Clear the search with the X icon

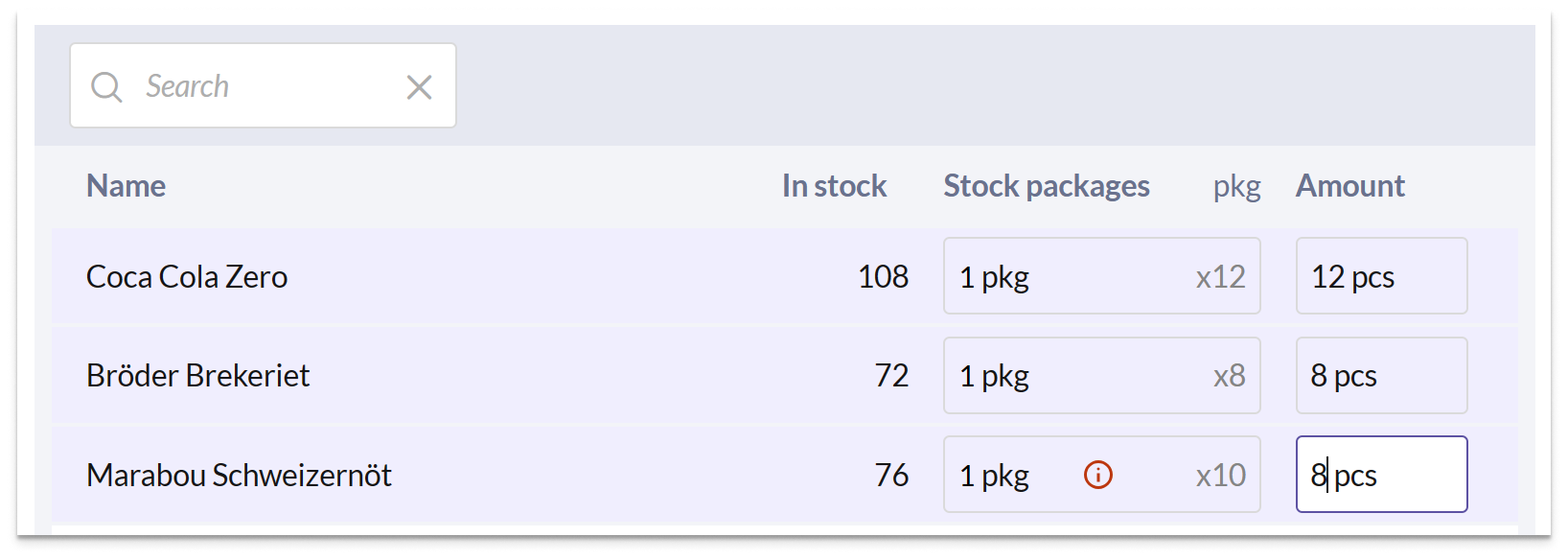419,87
